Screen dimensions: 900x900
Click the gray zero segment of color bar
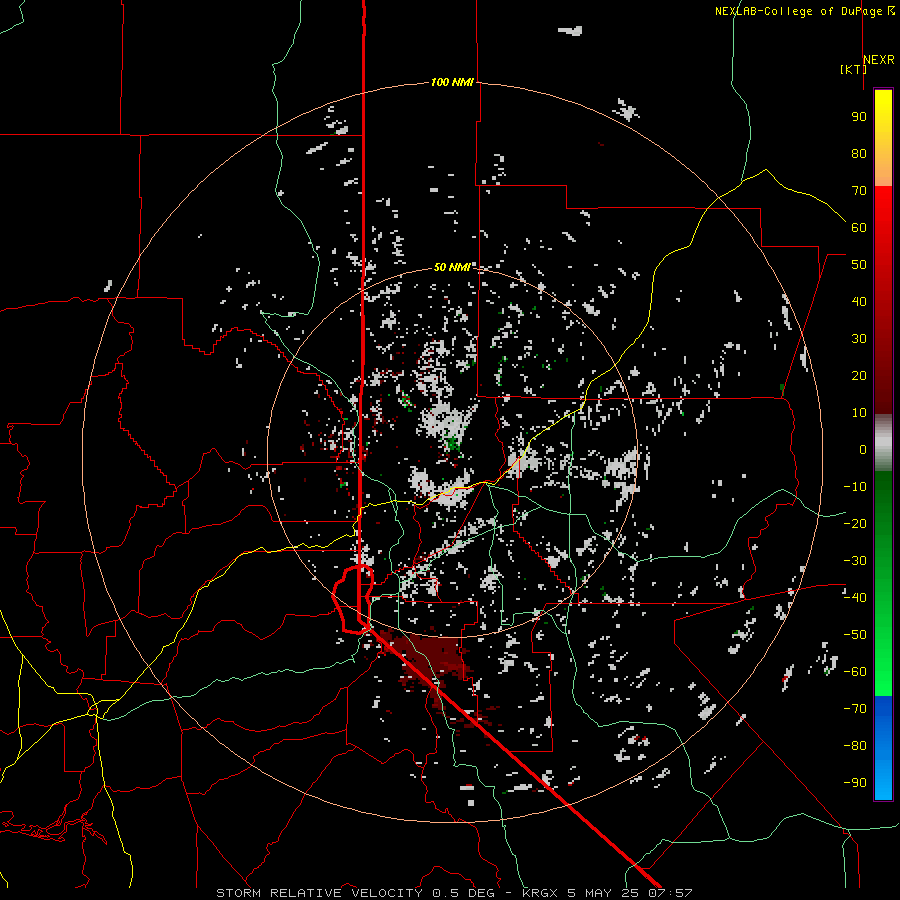point(883,443)
